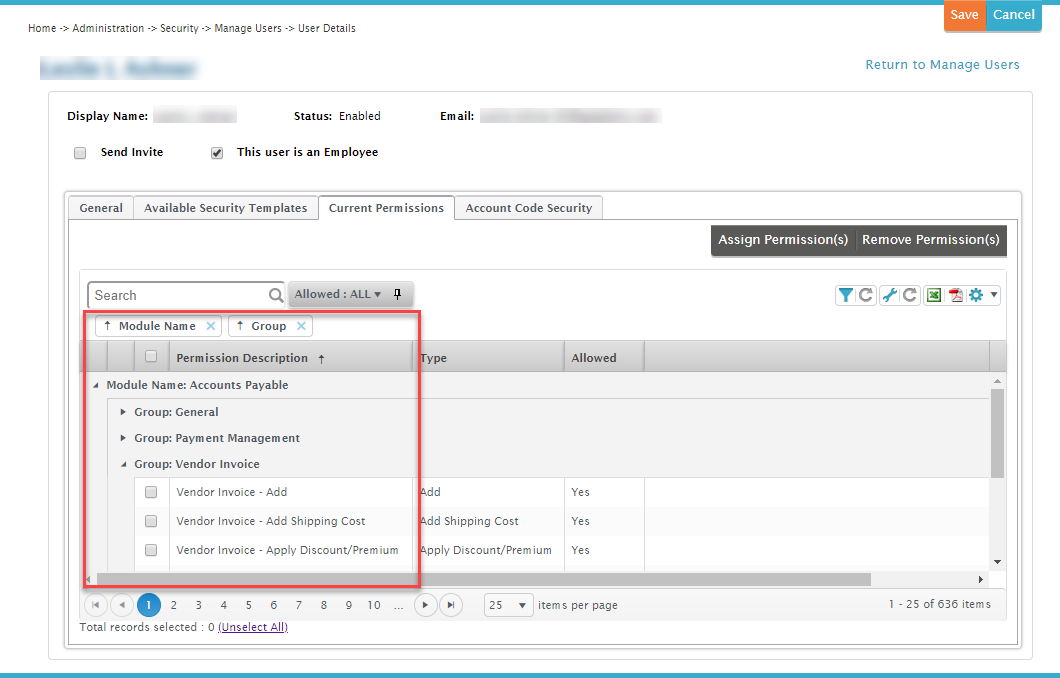Uncheck This user is an Employee

tap(217, 153)
